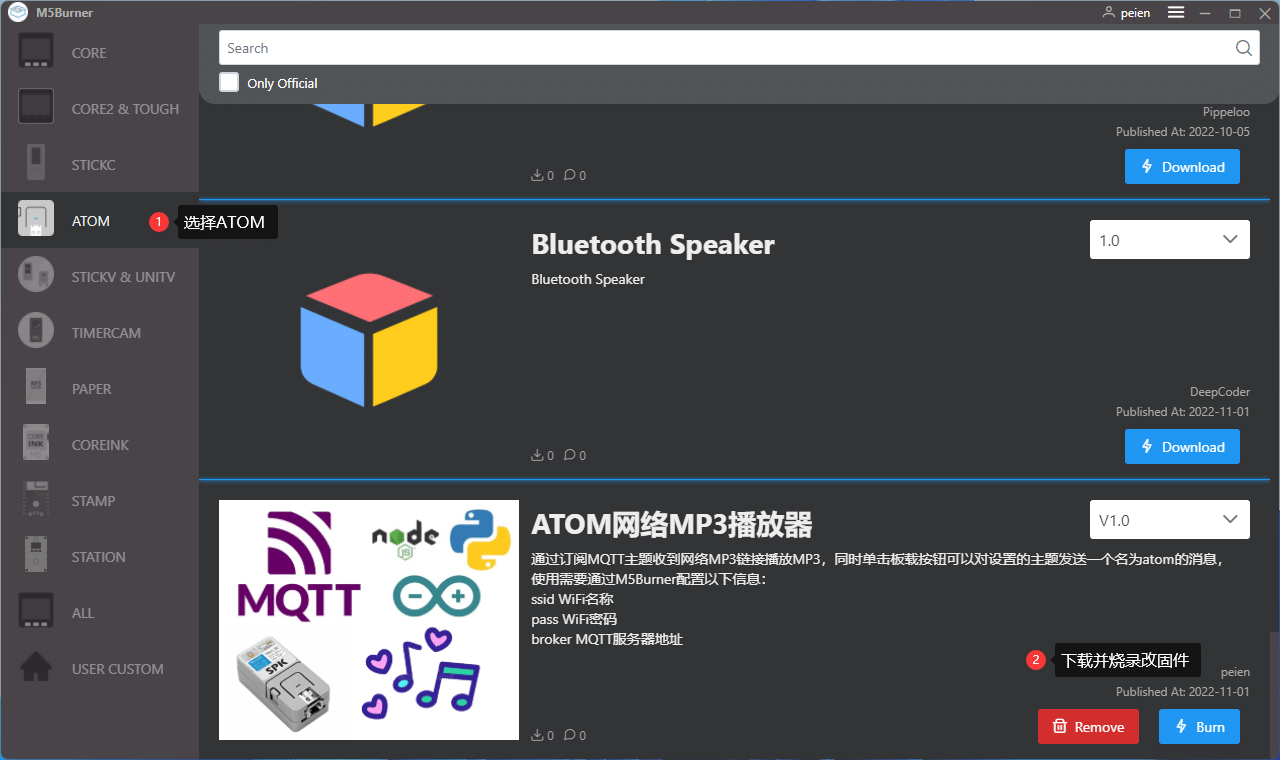Switch to the CORE category label

pyautogui.click(x=89, y=53)
